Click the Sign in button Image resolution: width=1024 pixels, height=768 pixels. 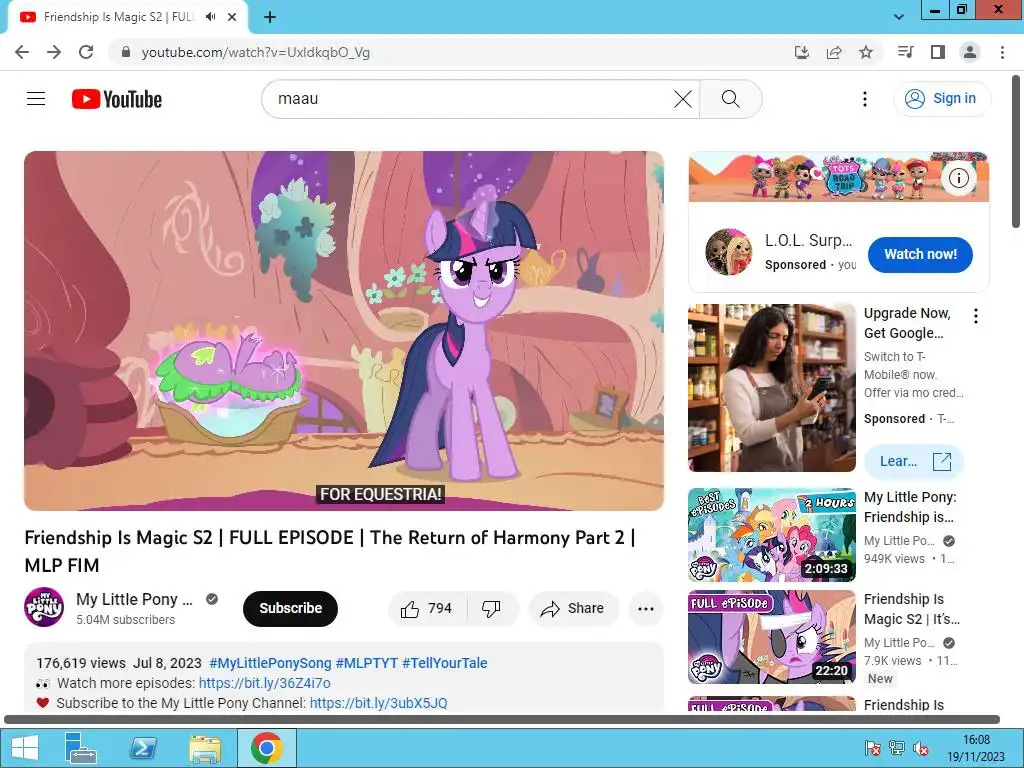tap(941, 99)
